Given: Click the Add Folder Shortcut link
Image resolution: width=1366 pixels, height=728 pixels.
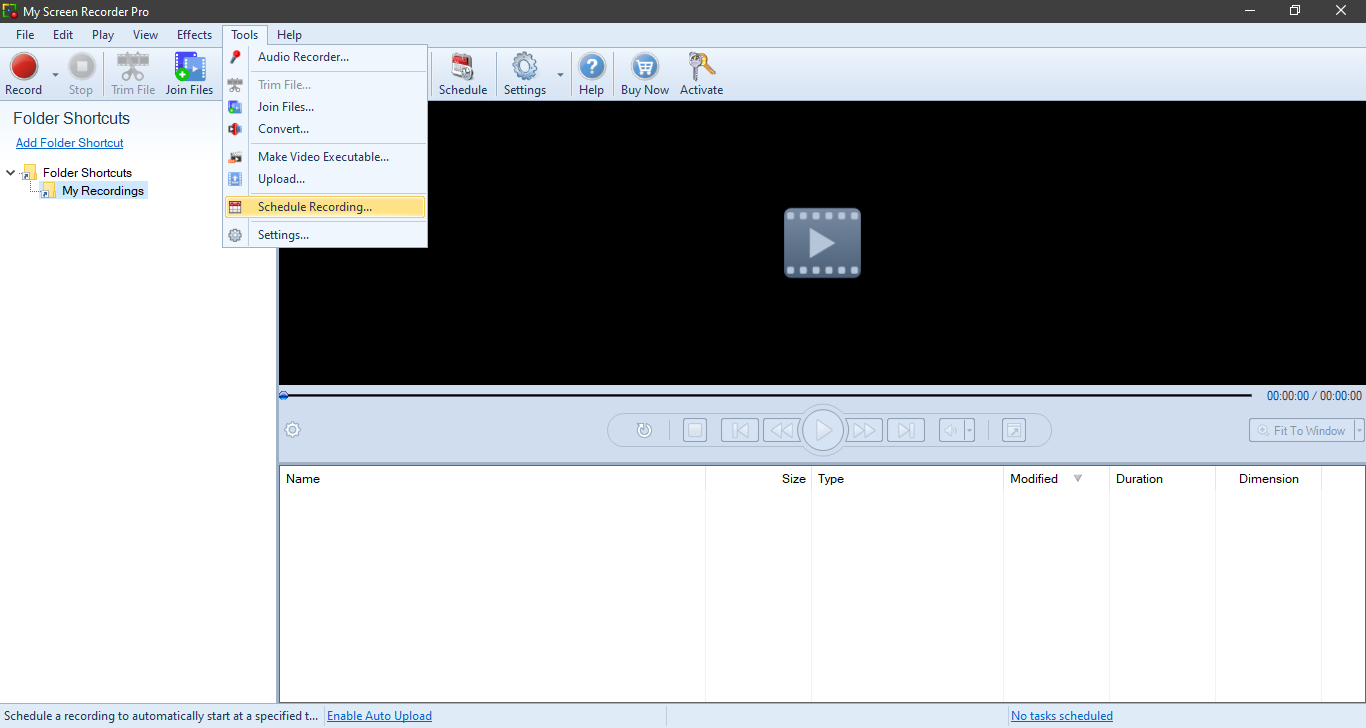Looking at the screenshot, I should (70, 143).
